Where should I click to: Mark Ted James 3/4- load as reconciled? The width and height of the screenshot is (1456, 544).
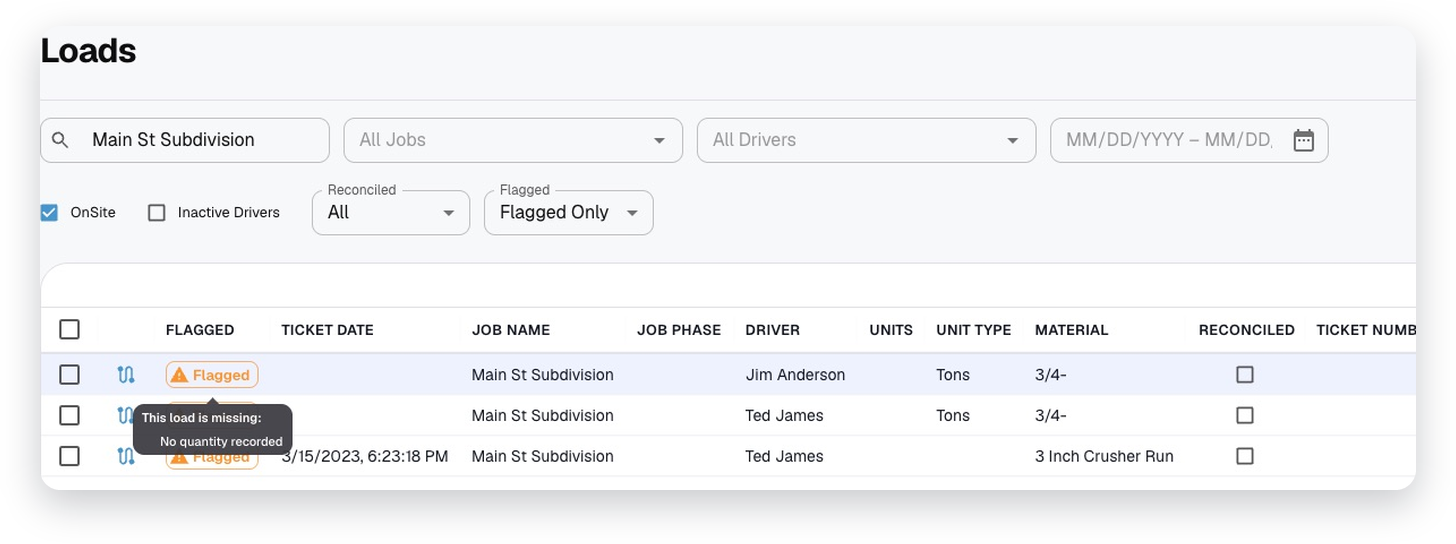1245,415
